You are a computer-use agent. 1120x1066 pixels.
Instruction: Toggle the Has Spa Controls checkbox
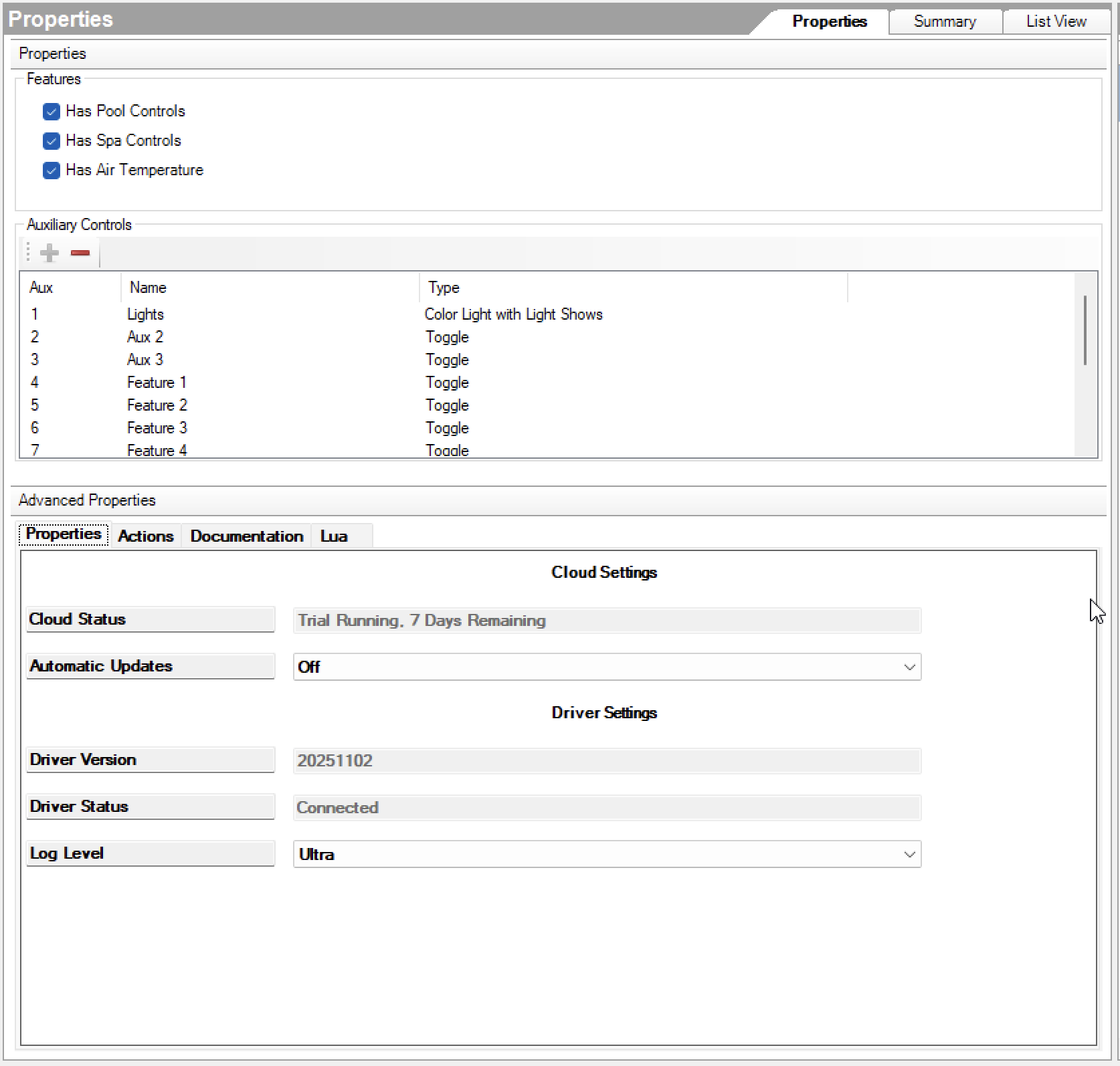(52, 141)
